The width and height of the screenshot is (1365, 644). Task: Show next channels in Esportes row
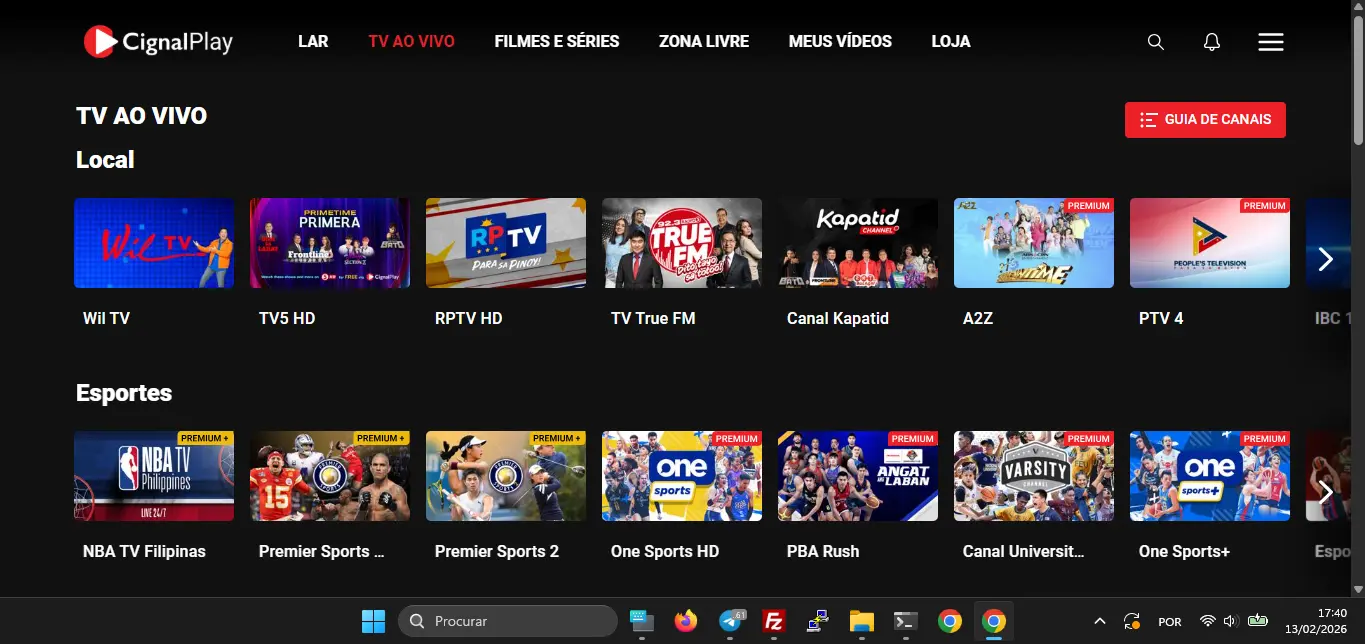[1326, 491]
